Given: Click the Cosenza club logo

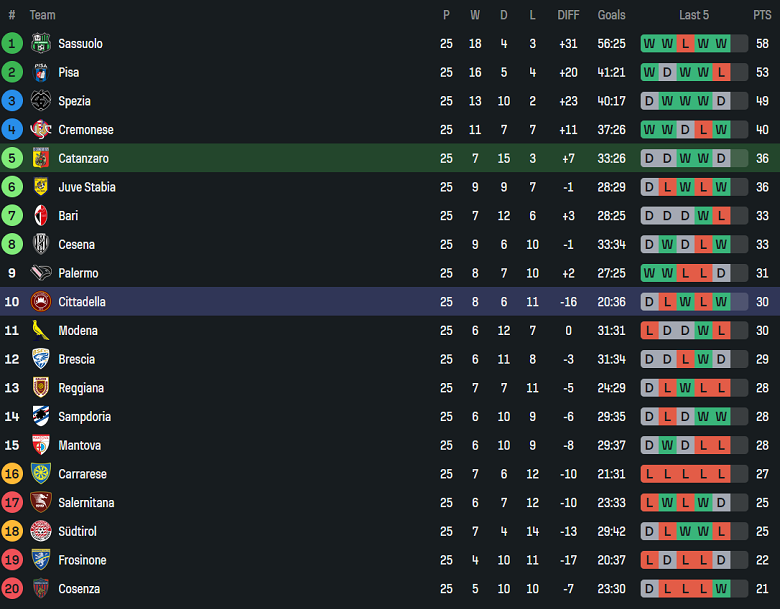Looking at the screenshot, I should [x=41, y=588].
